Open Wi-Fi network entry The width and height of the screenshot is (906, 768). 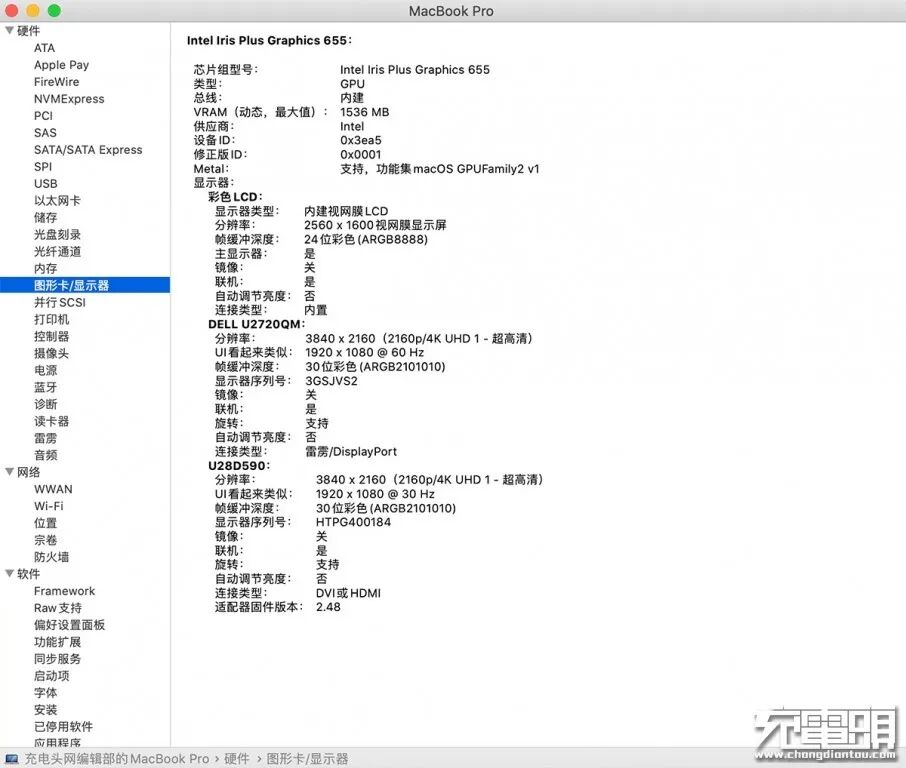coord(49,506)
